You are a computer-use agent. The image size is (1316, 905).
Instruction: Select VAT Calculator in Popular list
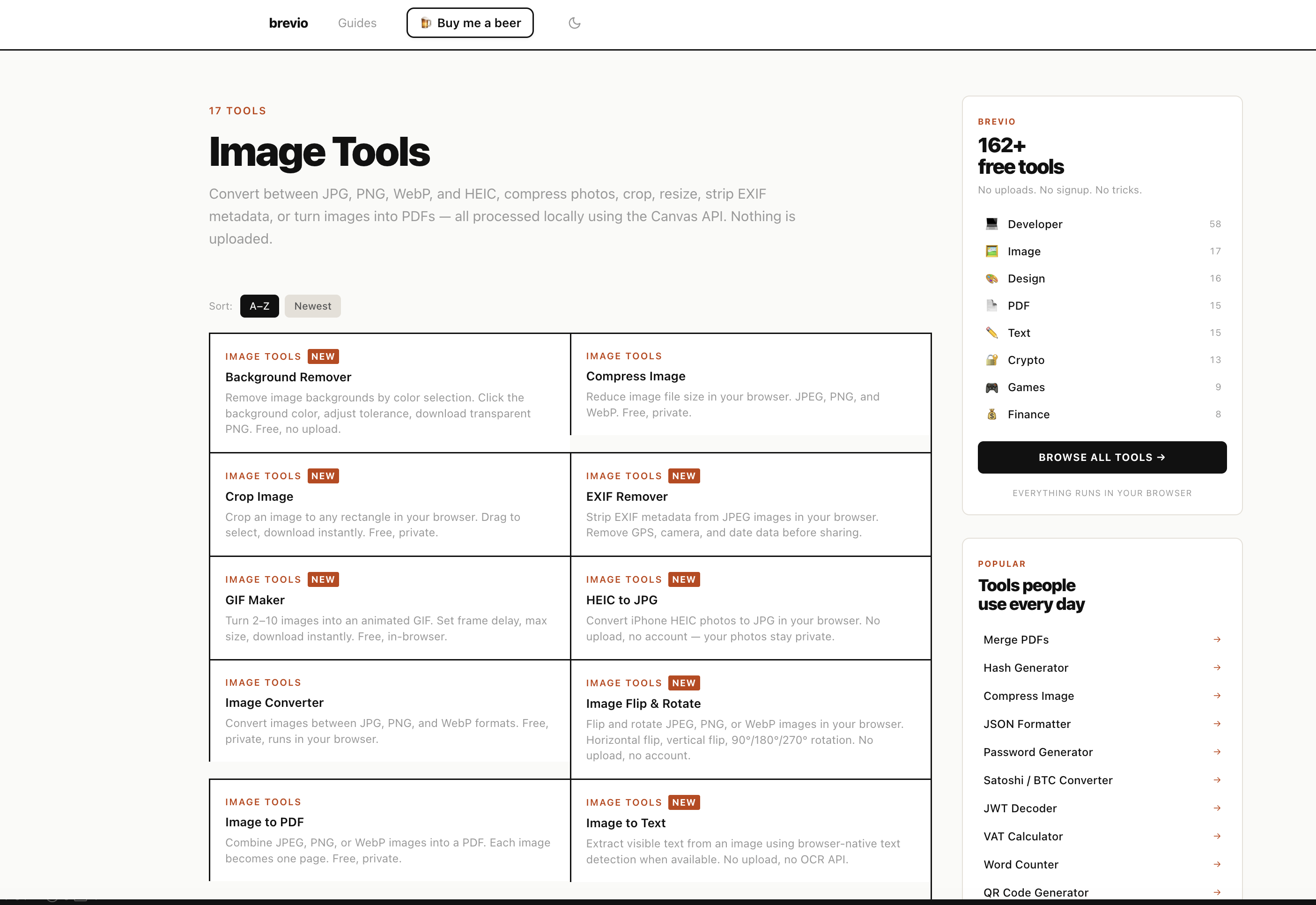click(1102, 837)
